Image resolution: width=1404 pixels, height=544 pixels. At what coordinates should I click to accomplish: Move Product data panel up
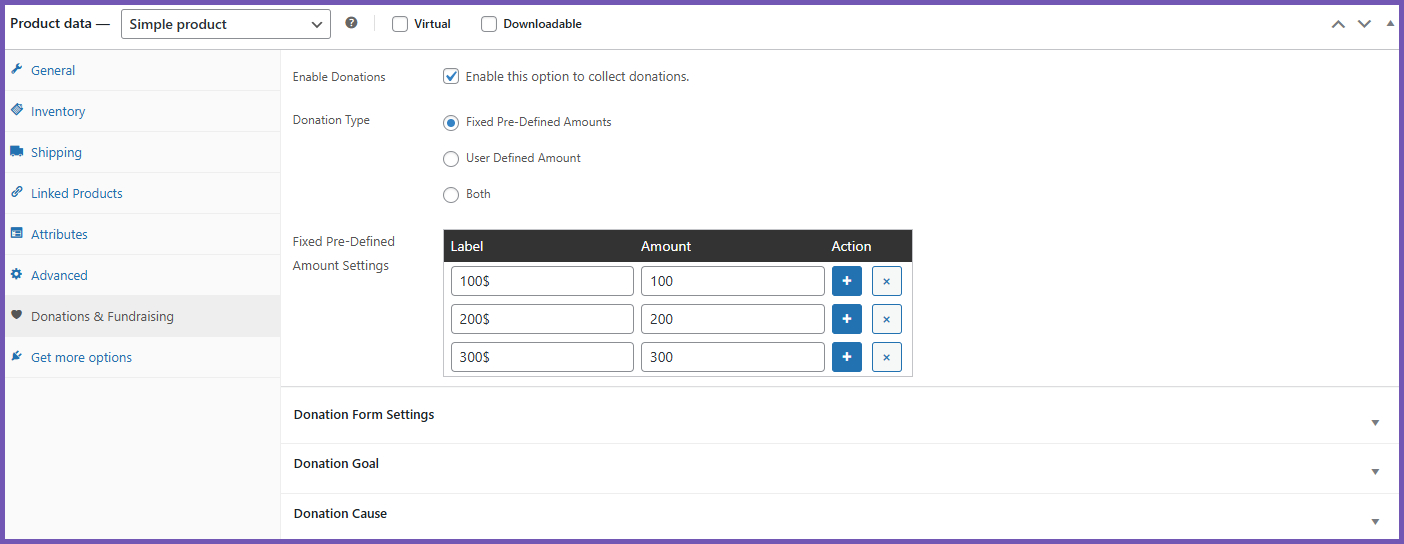1338,24
